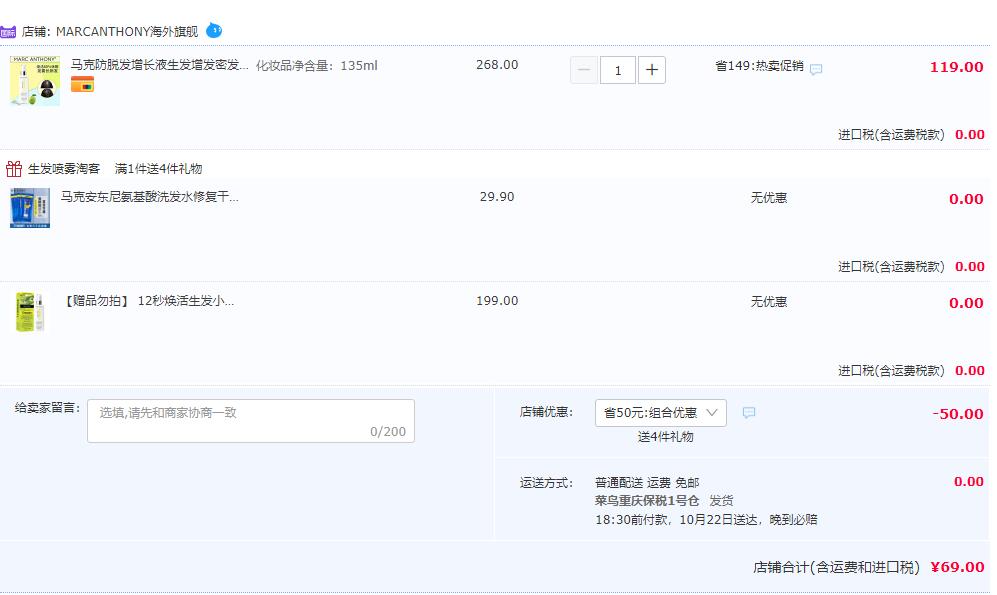The height and width of the screenshot is (595, 997).
Task: Click the delivery promise 18:30前付款，10月22日送达，晚到必赔
Action: [706, 519]
